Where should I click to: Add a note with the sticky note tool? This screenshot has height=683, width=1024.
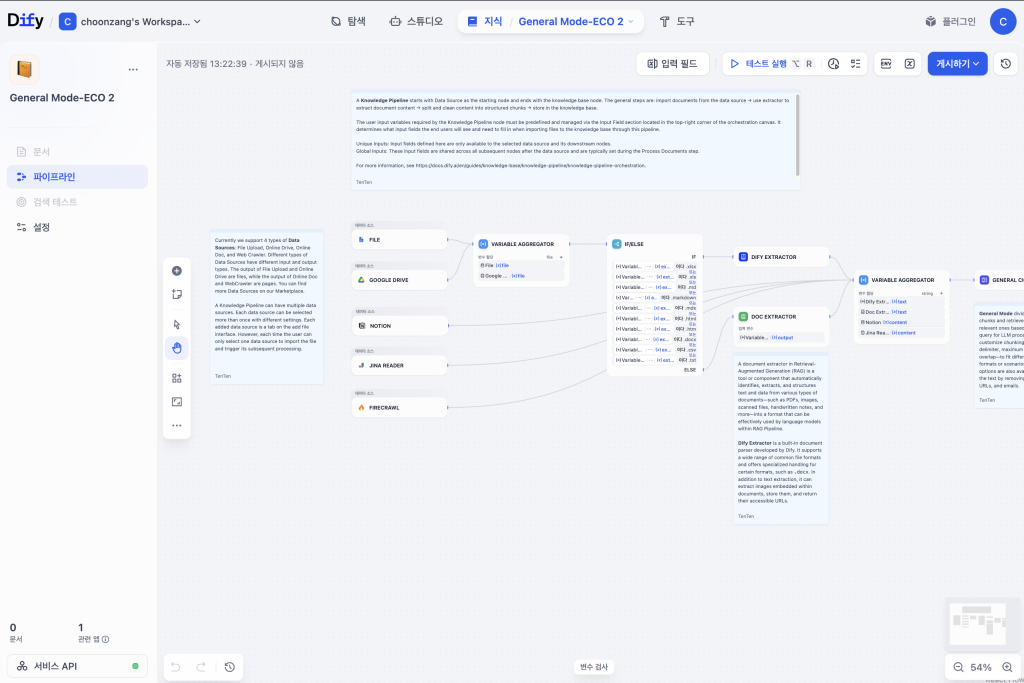coord(177,294)
